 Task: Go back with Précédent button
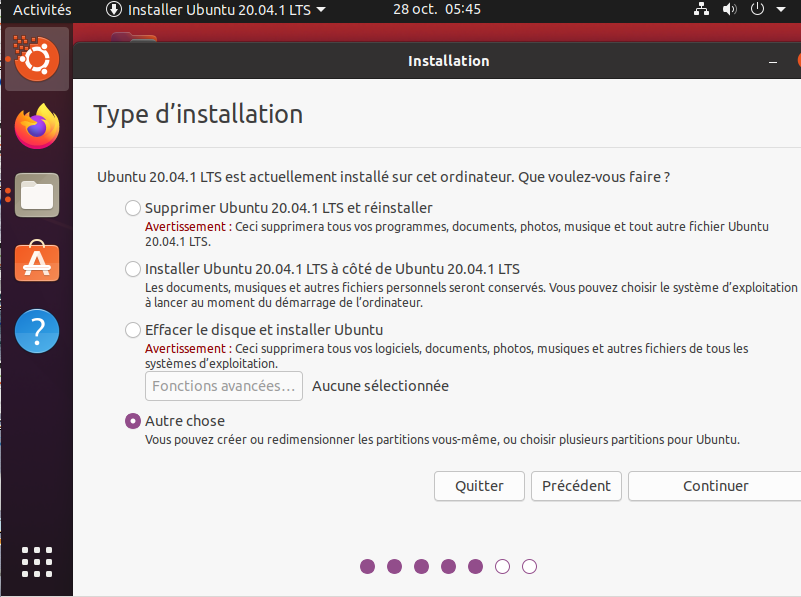point(576,486)
